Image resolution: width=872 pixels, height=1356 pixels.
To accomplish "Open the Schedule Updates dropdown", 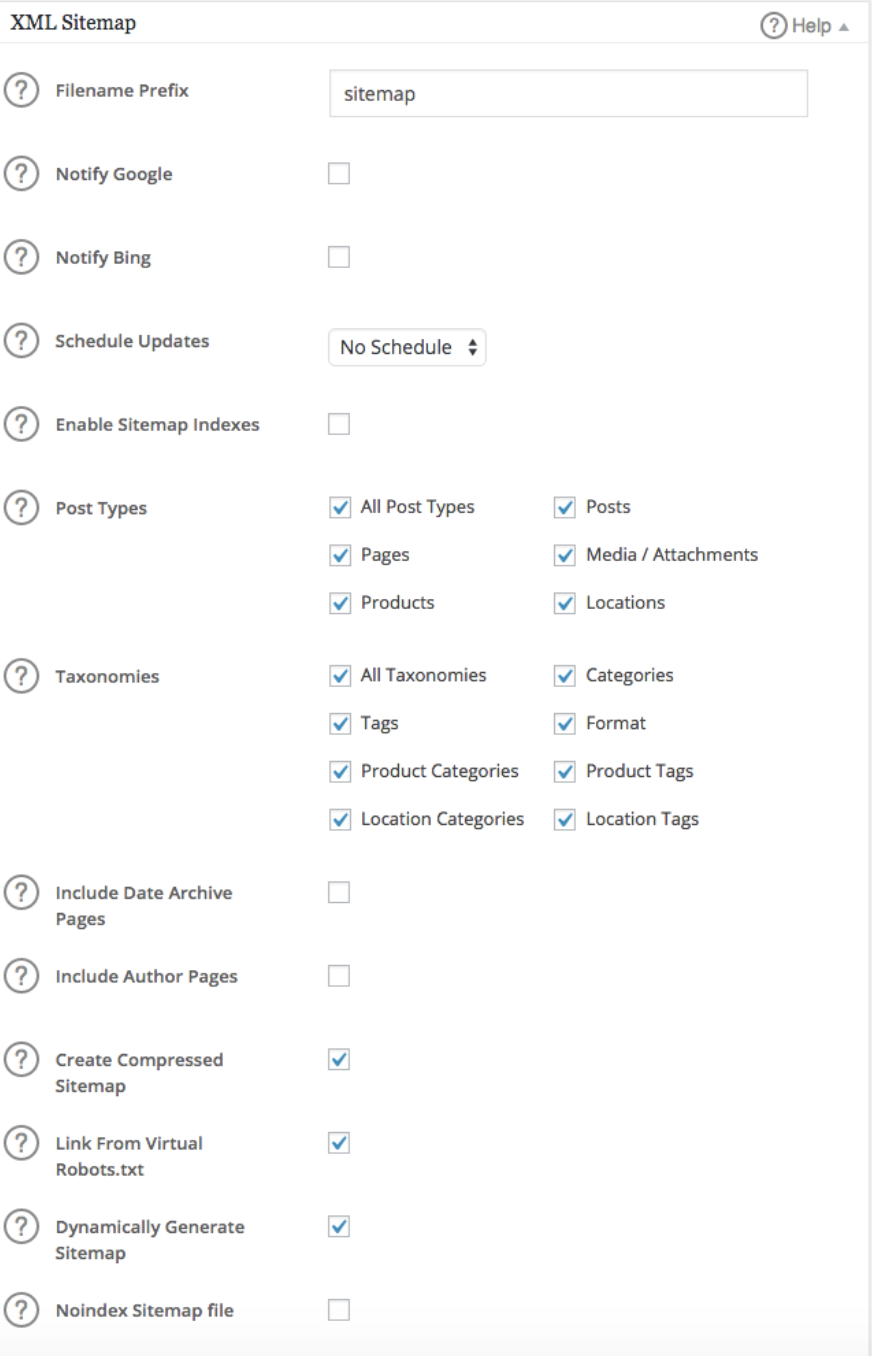I will point(407,348).
